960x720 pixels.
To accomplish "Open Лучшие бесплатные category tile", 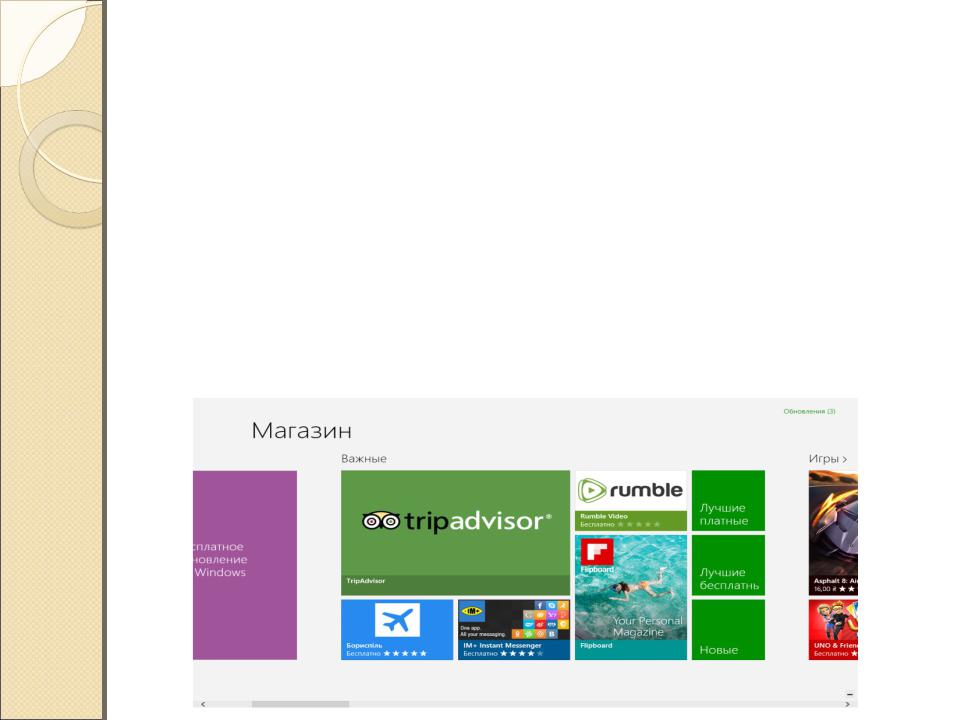I will (x=728, y=564).
